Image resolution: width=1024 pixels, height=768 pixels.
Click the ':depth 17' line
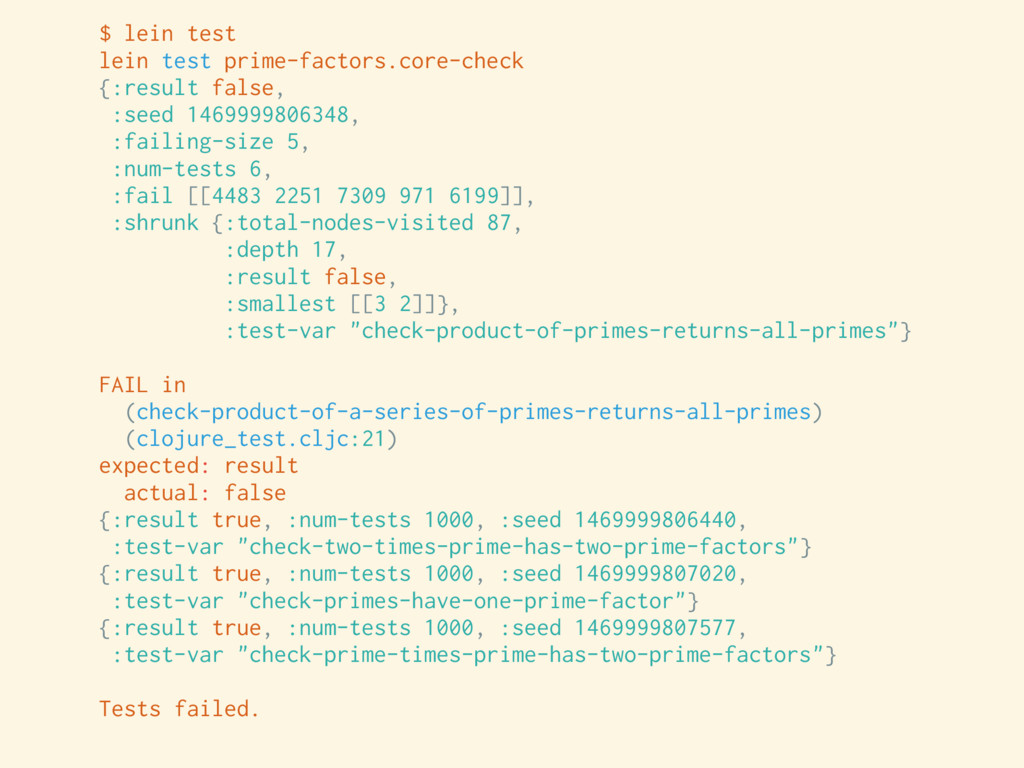click(285, 250)
